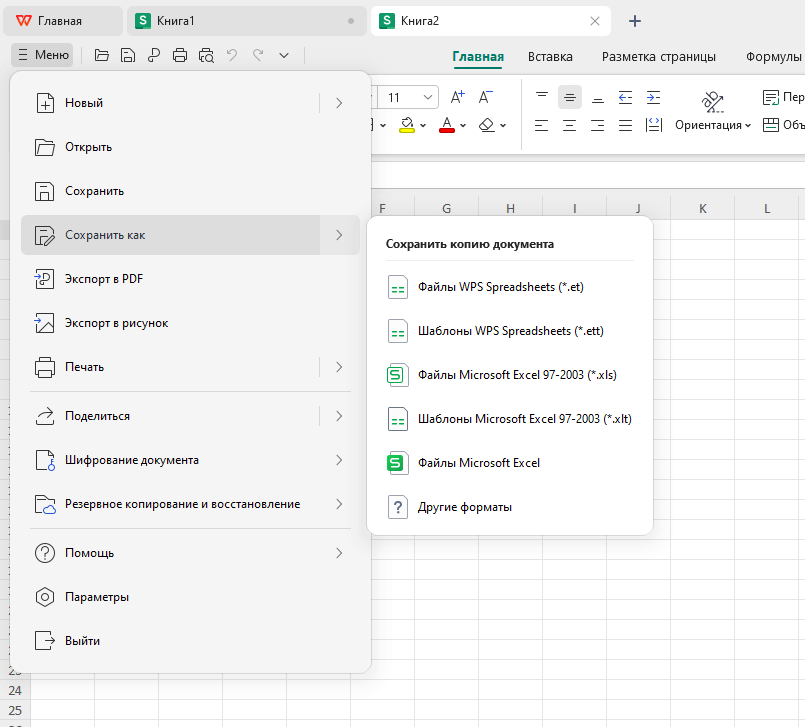Select Экспорт в рисунок menu item
805x727 pixels.
(x=190, y=323)
